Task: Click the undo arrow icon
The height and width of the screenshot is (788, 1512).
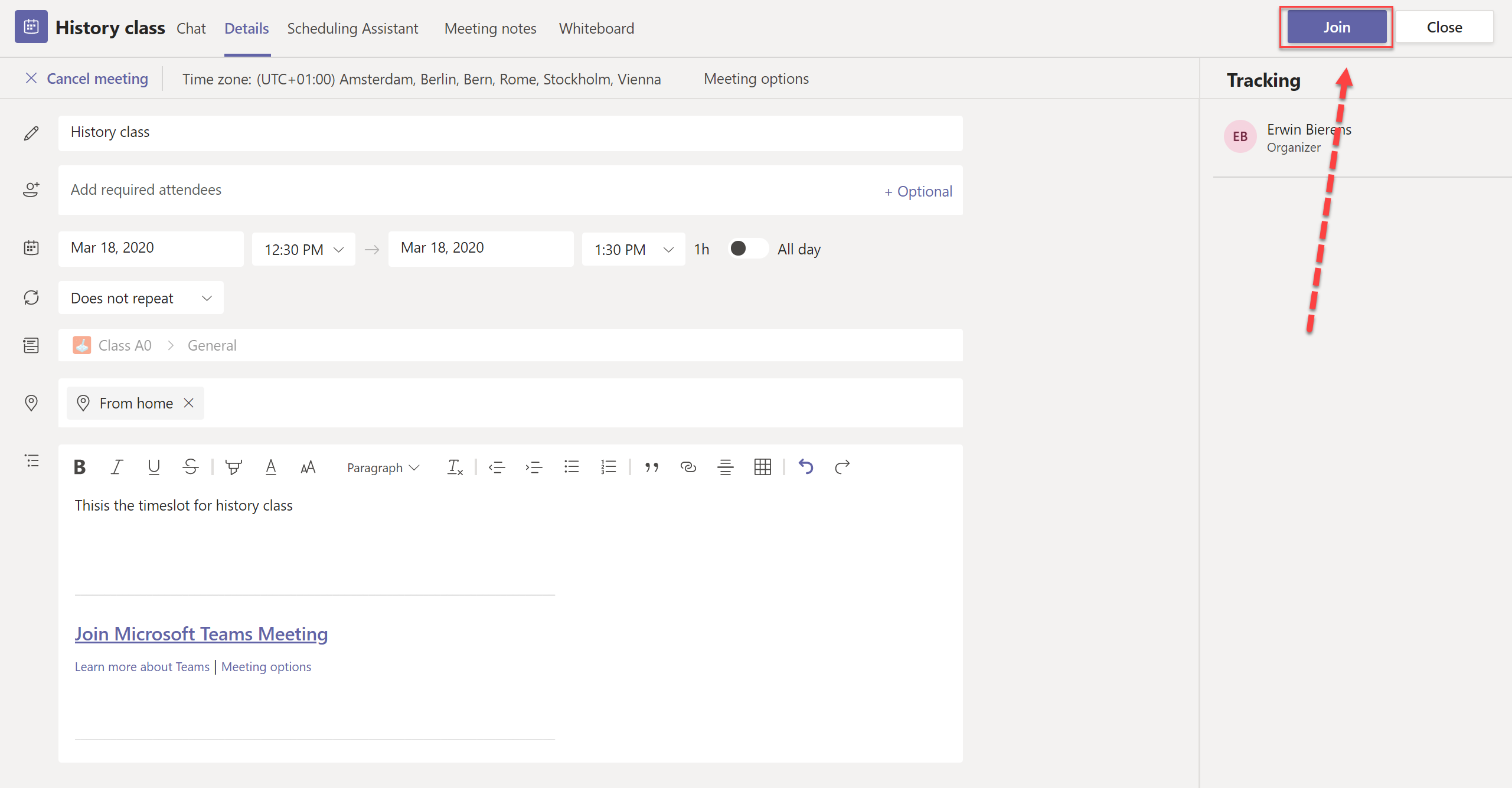Action: tap(805, 467)
